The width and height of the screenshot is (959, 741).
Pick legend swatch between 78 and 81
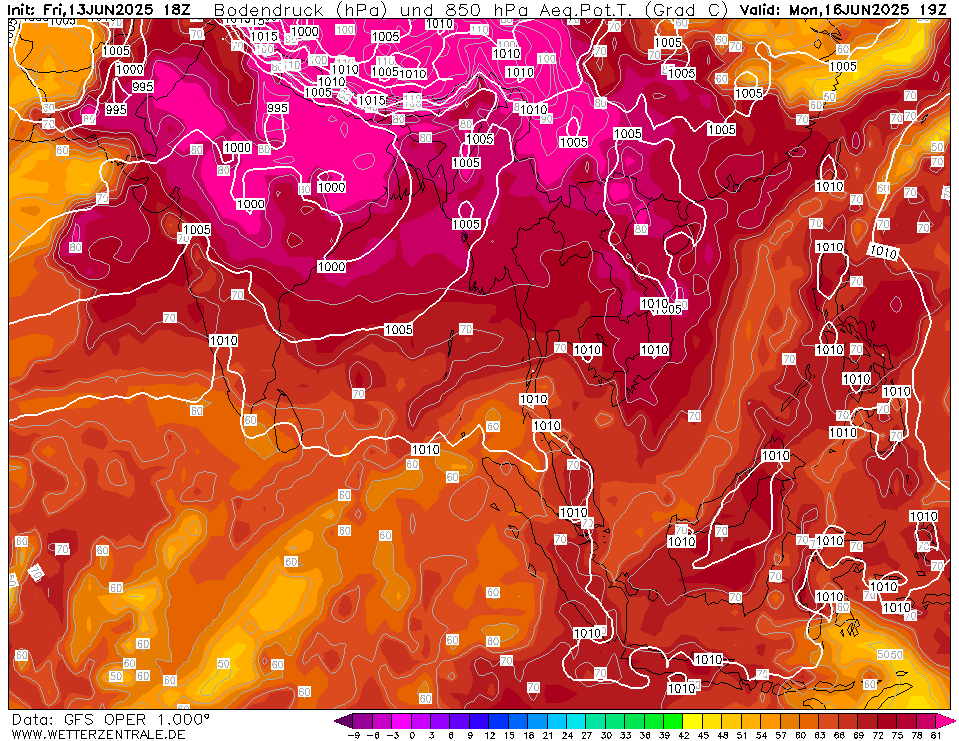pyautogui.click(x=926, y=721)
